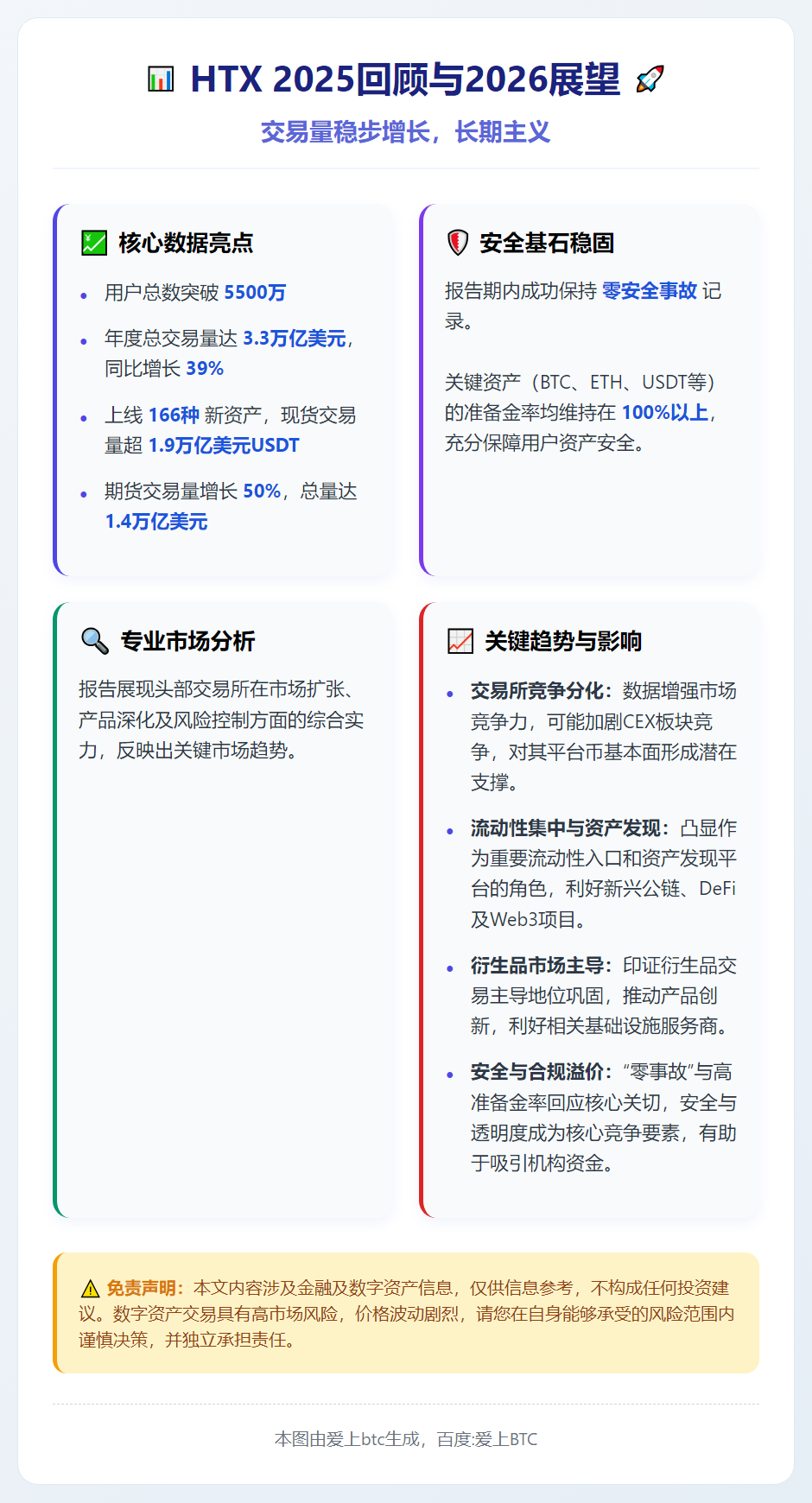The image size is (812, 1503).
Task: Click the heading 核心数据亮点
Action: coord(186,243)
